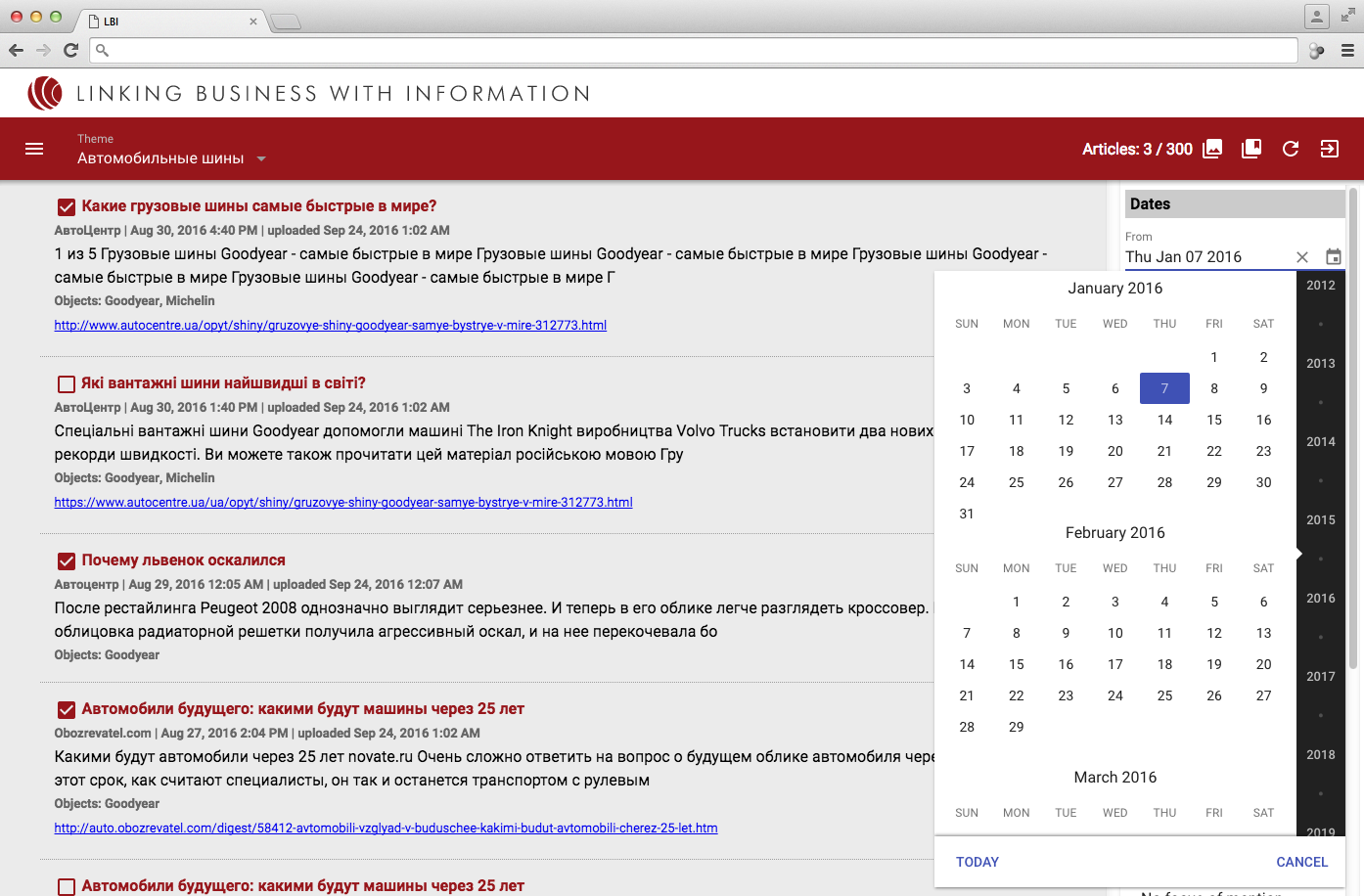The image size is (1364, 896).
Task: Select year 2018 in year list
Action: (1321, 755)
